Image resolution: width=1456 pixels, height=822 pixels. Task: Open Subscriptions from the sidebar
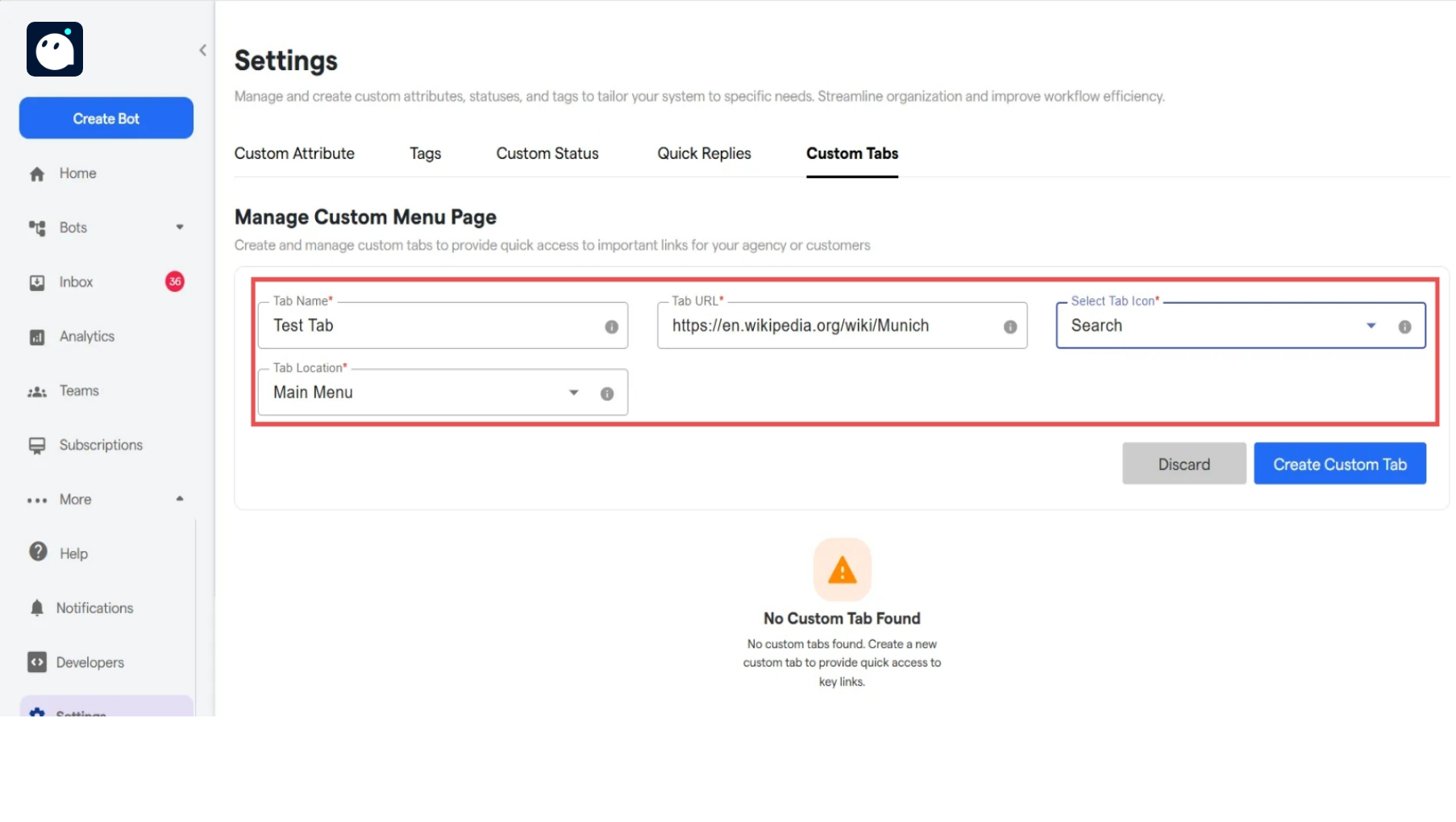[x=101, y=445]
